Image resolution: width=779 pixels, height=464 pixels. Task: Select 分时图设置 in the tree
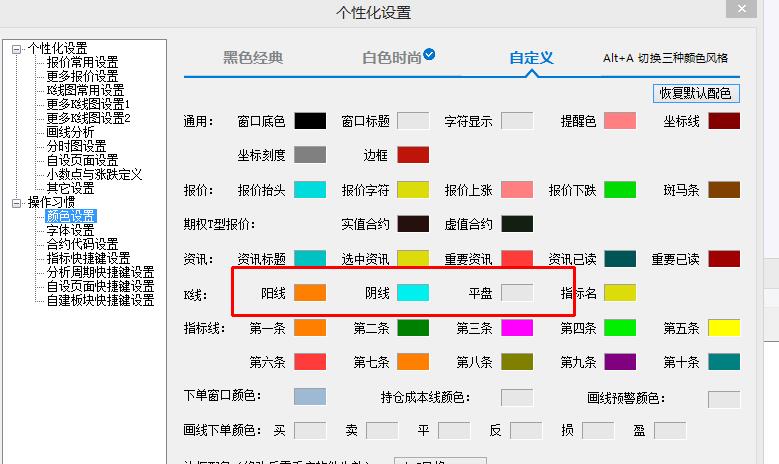point(77,146)
